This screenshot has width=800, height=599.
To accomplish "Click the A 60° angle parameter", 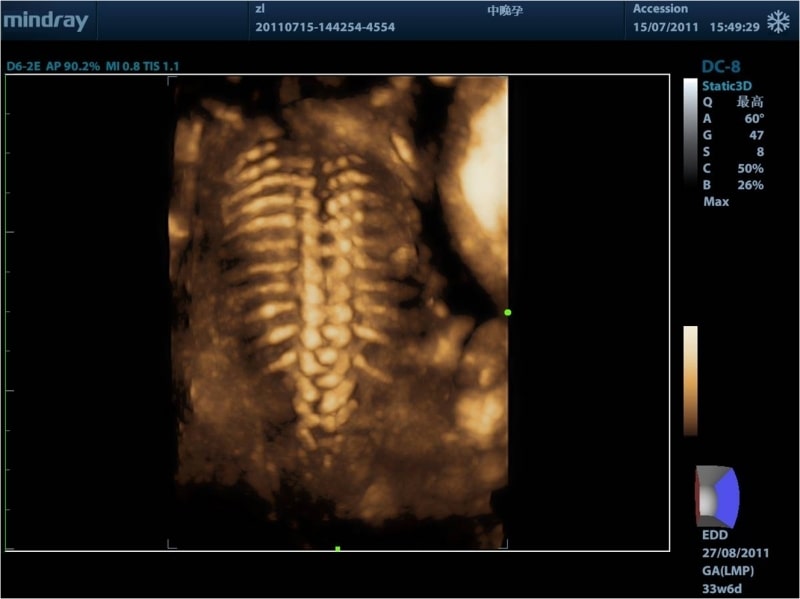I will [733, 119].
